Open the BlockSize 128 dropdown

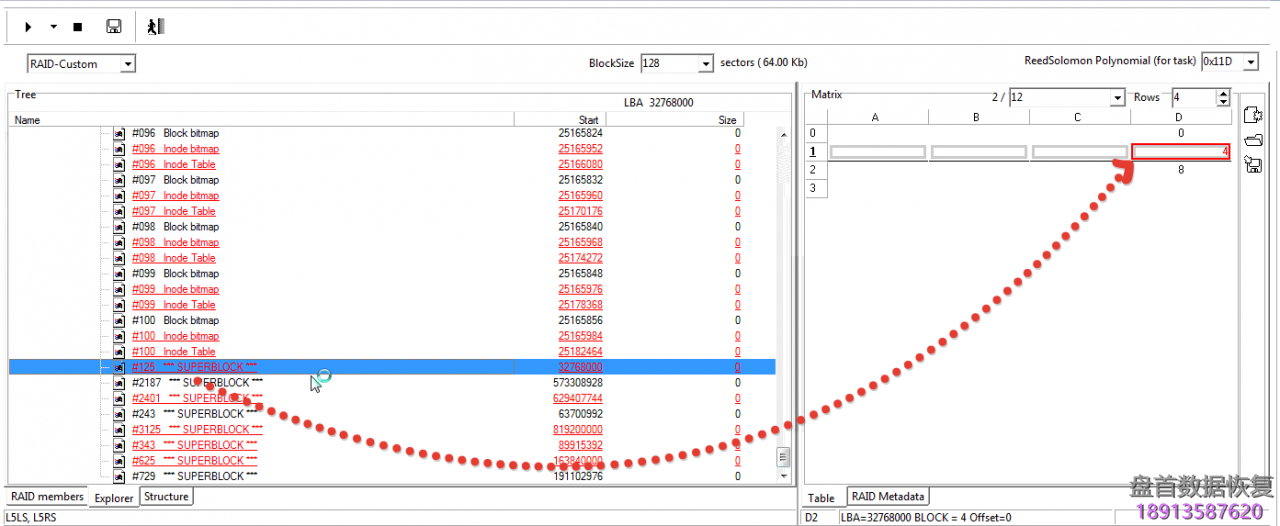click(x=706, y=63)
